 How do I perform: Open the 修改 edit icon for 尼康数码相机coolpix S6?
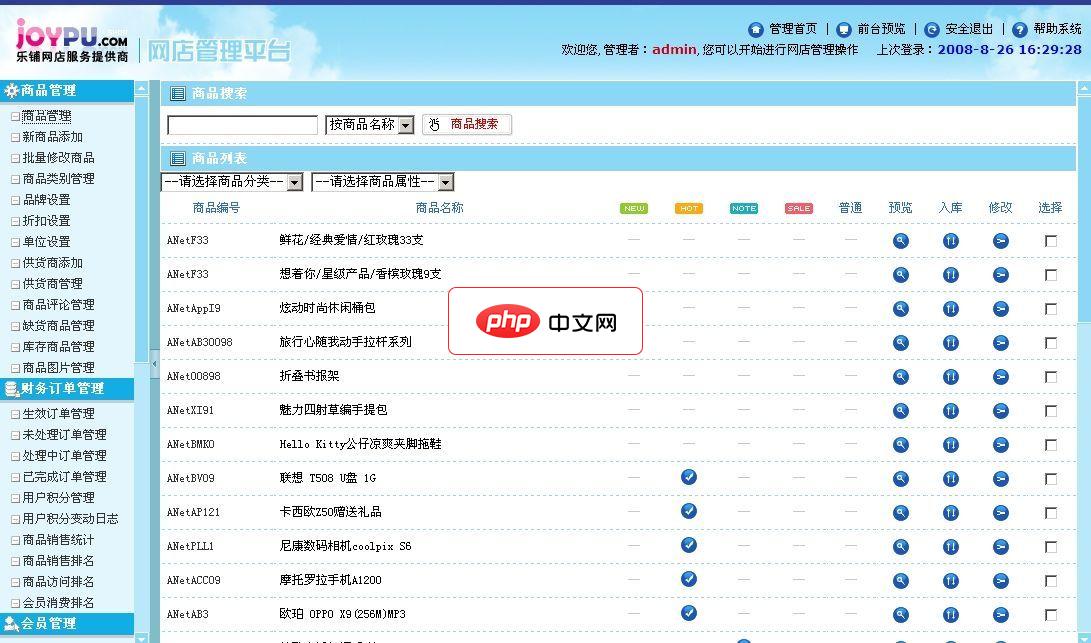pos(1001,545)
